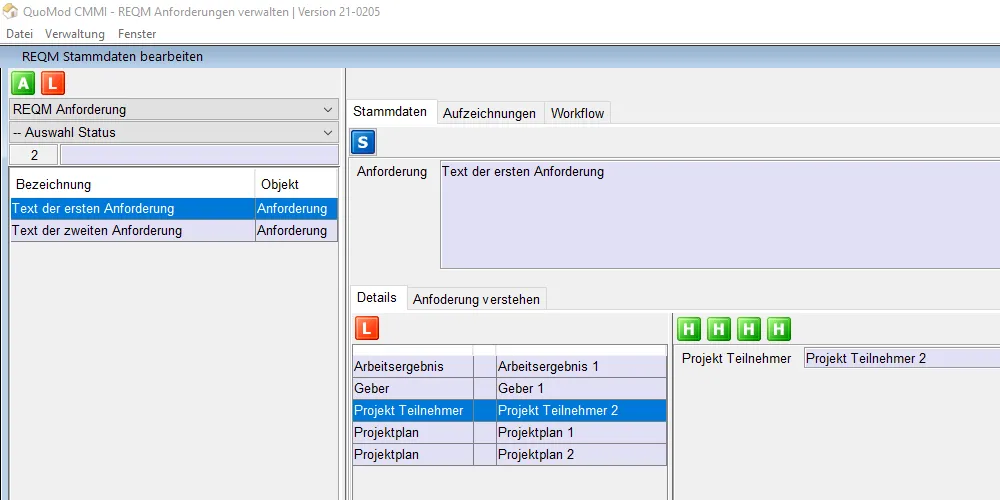Switch to the Aufzeichnungen tab
The height and width of the screenshot is (500, 1000).
[x=489, y=113]
